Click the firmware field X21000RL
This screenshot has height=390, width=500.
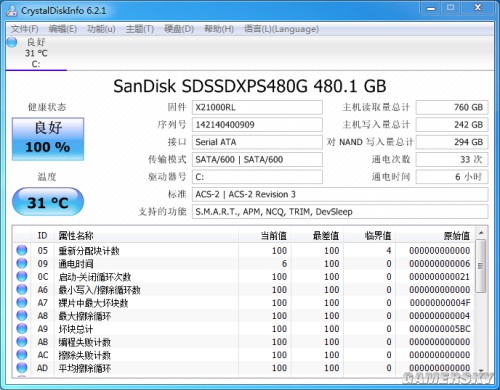point(257,107)
